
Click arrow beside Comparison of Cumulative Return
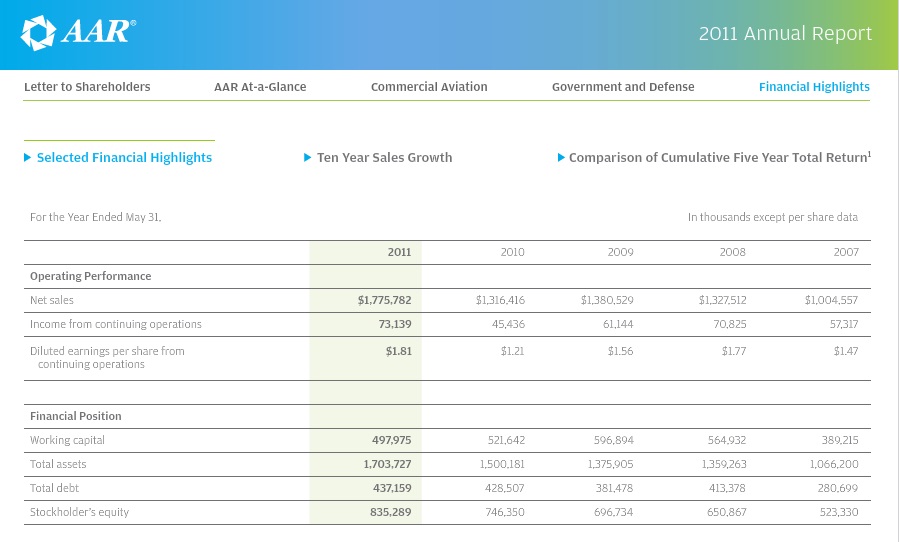[x=561, y=158]
